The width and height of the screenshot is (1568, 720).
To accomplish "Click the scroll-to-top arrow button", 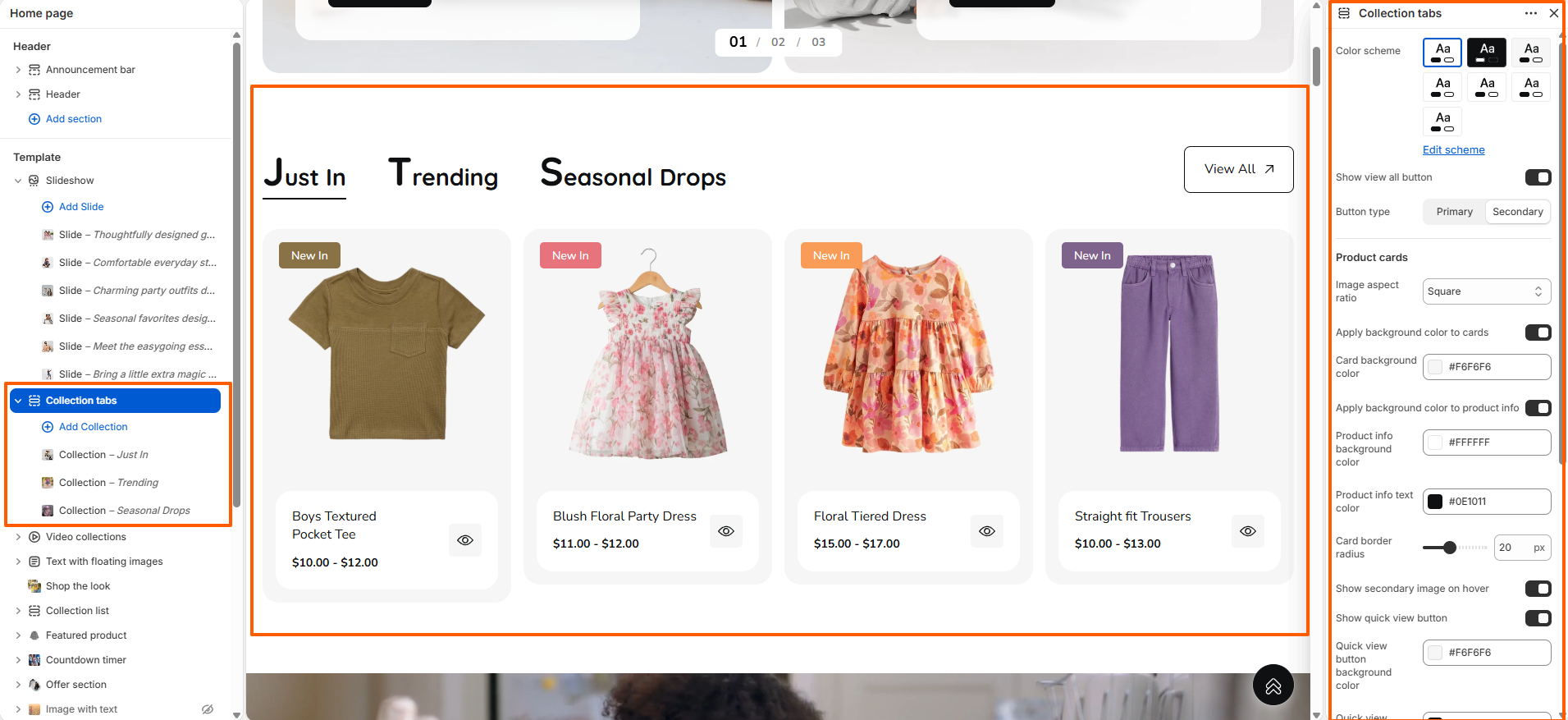I will click(1273, 685).
